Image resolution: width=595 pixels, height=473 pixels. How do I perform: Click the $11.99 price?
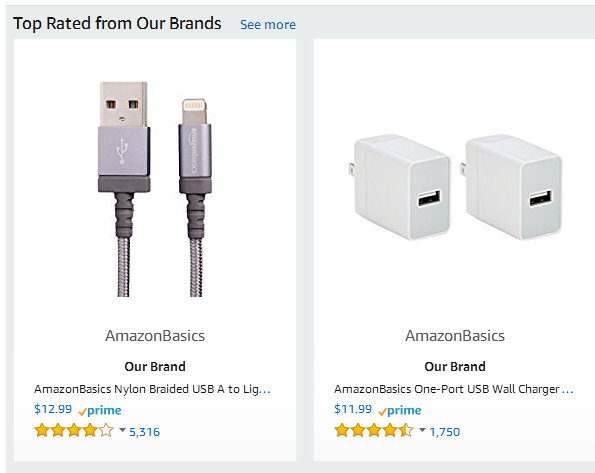click(353, 409)
